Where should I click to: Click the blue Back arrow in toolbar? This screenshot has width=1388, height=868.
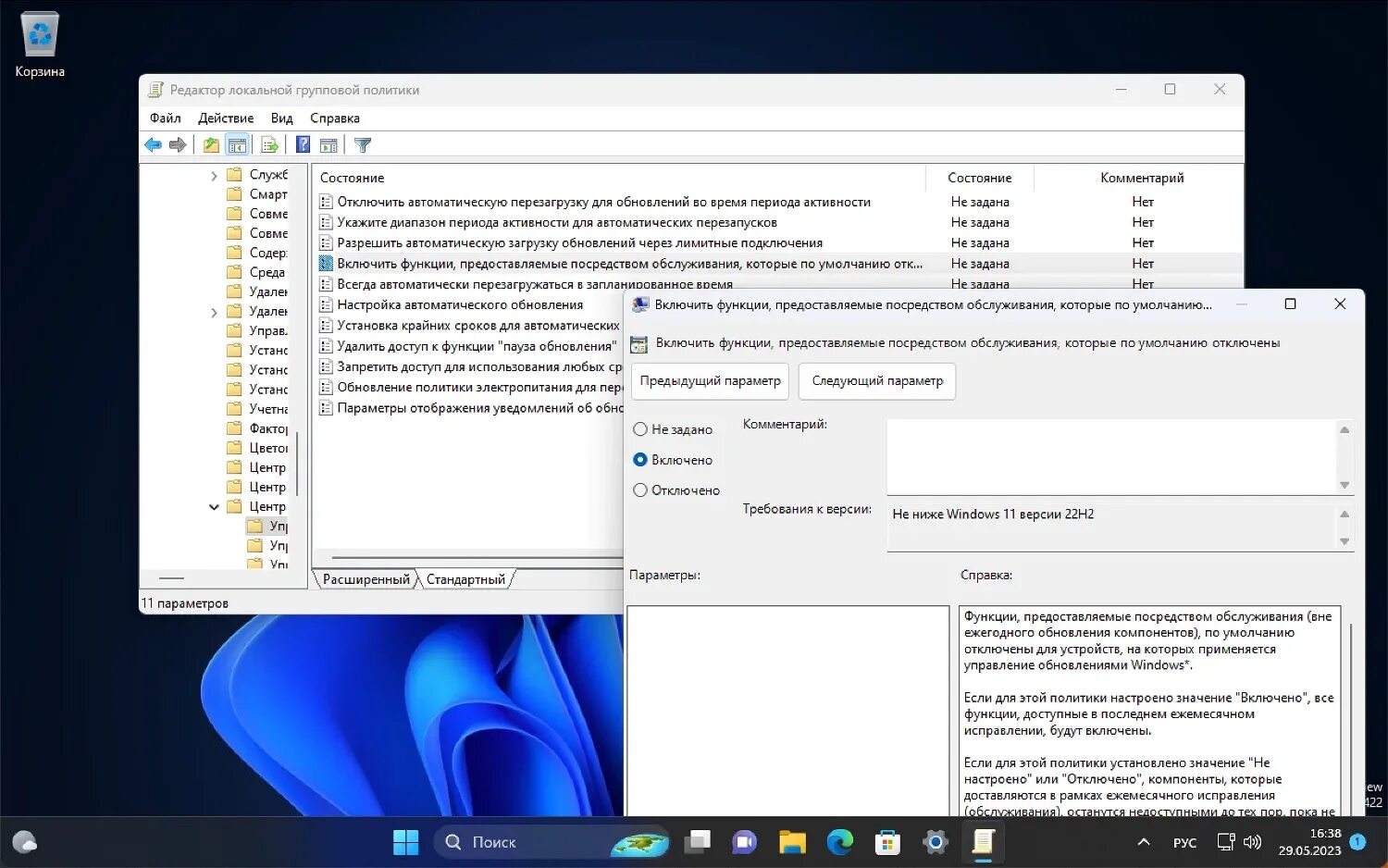[x=154, y=145]
